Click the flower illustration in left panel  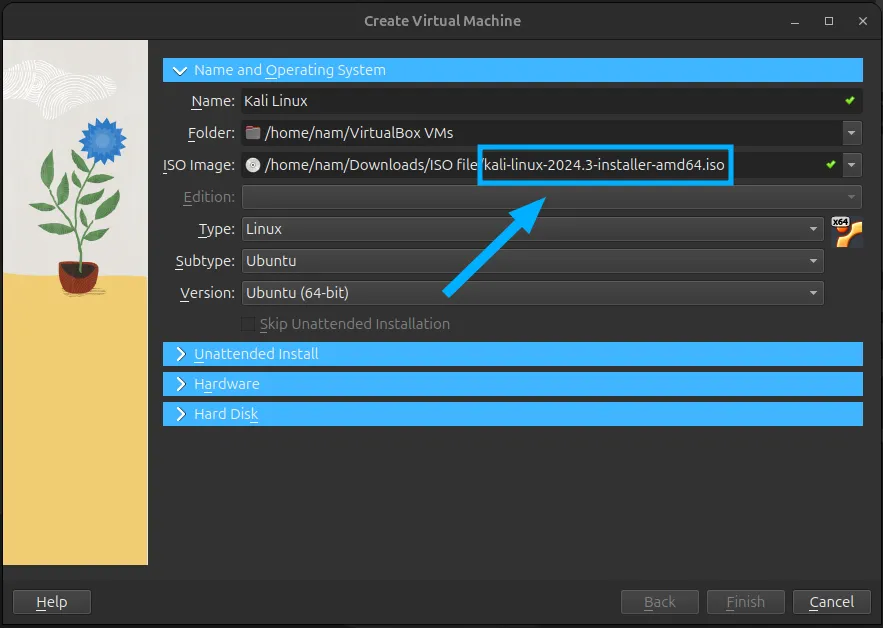click(79, 206)
